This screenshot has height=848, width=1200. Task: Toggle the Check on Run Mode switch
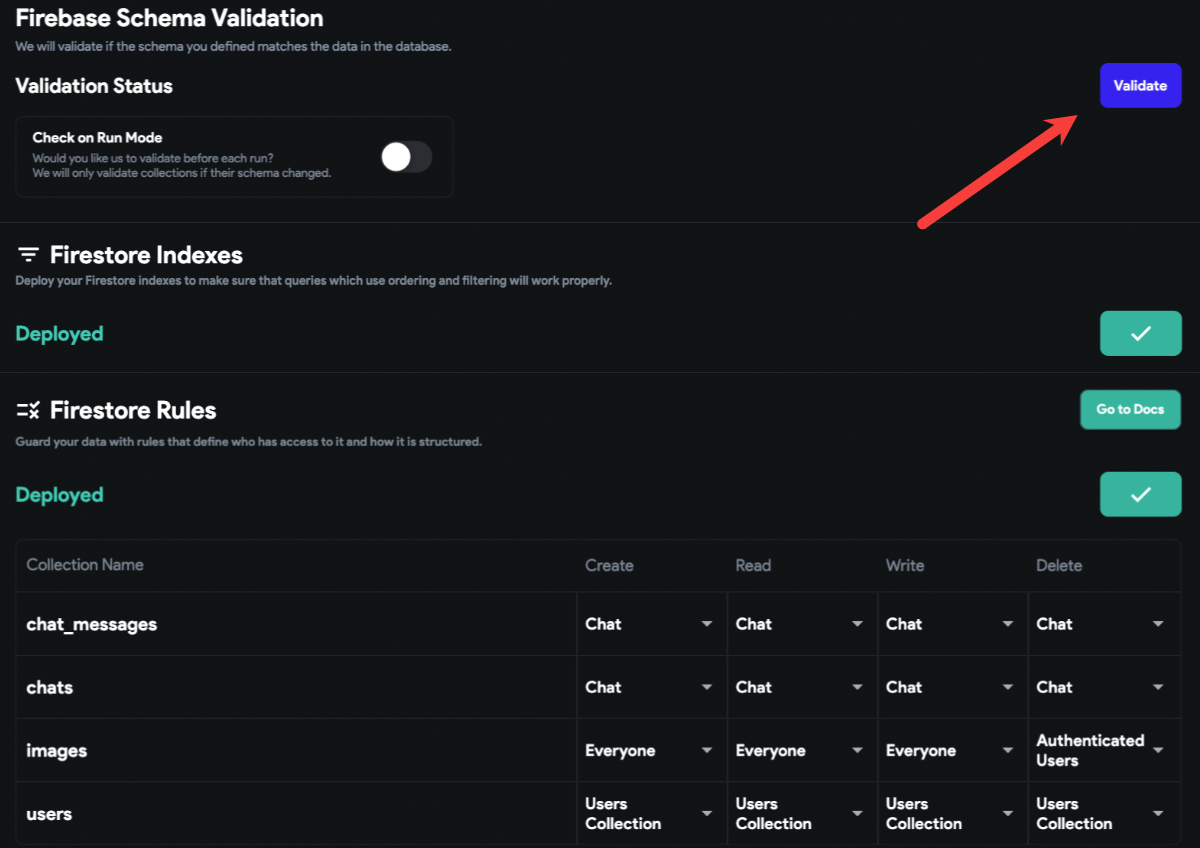point(406,157)
